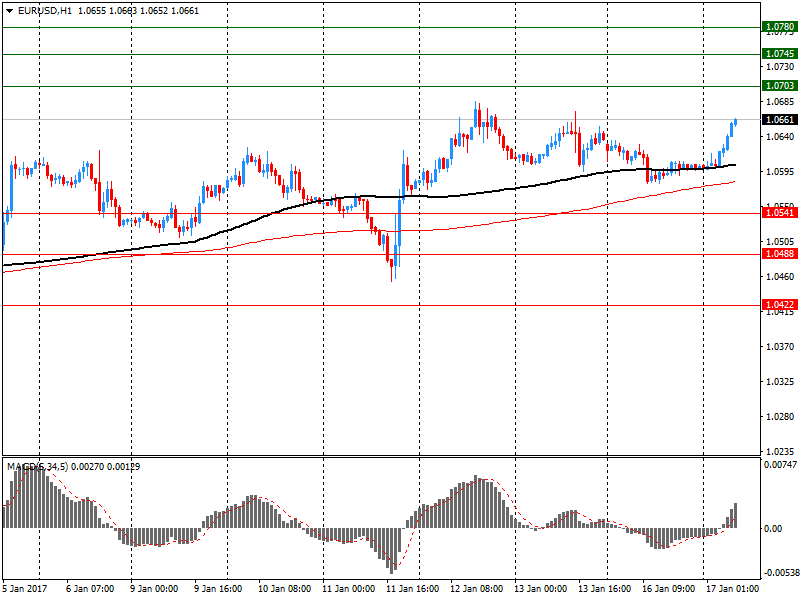Click the 1.0595 price scale value
800x600 pixels.
pos(780,171)
